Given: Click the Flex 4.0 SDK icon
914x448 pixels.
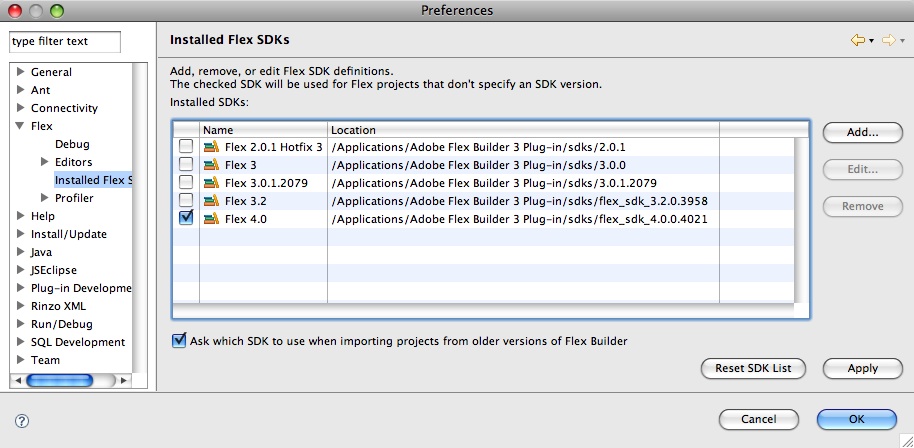Looking at the screenshot, I should tap(212, 219).
